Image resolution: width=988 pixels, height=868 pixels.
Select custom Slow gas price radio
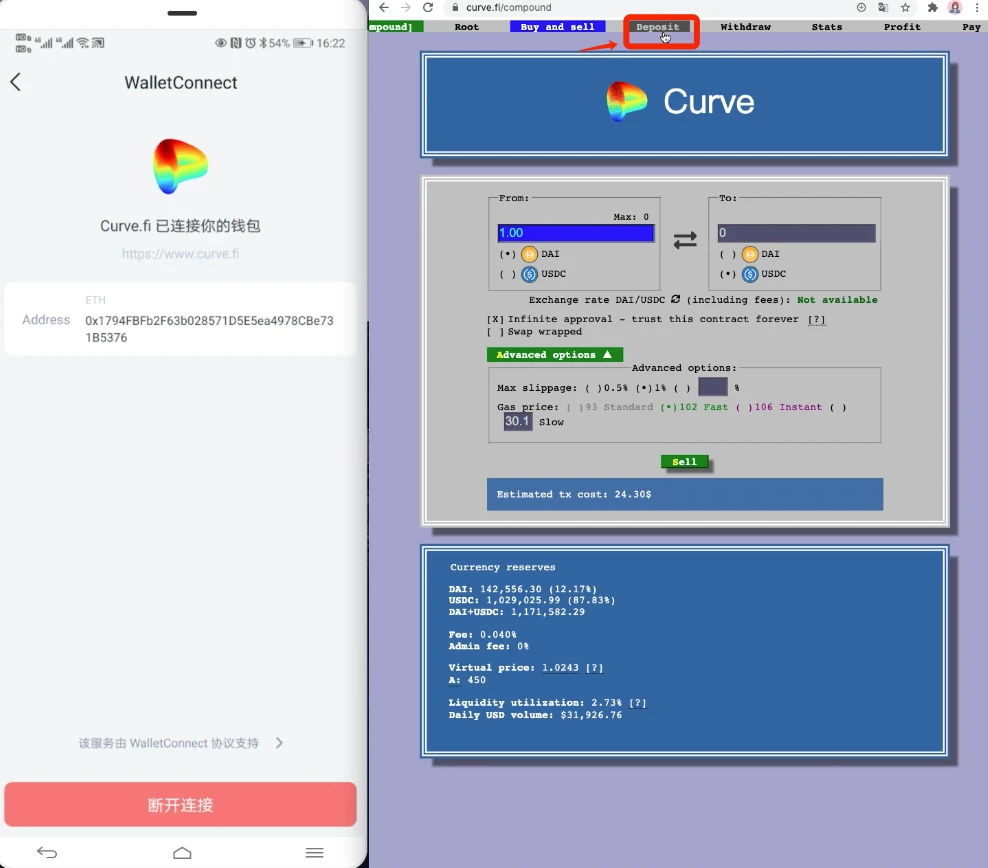click(838, 408)
